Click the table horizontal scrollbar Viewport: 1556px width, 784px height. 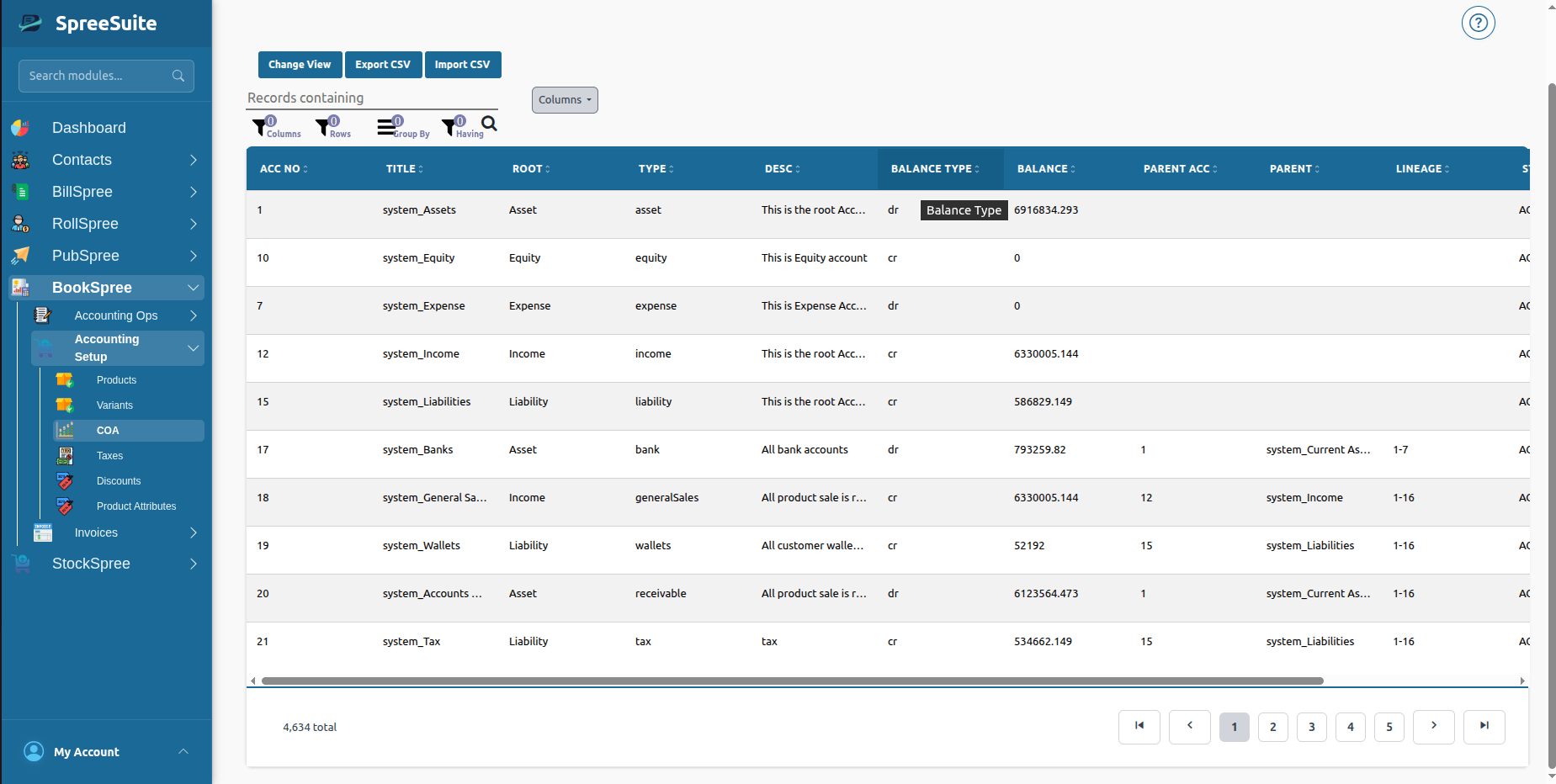click(793, 681)
